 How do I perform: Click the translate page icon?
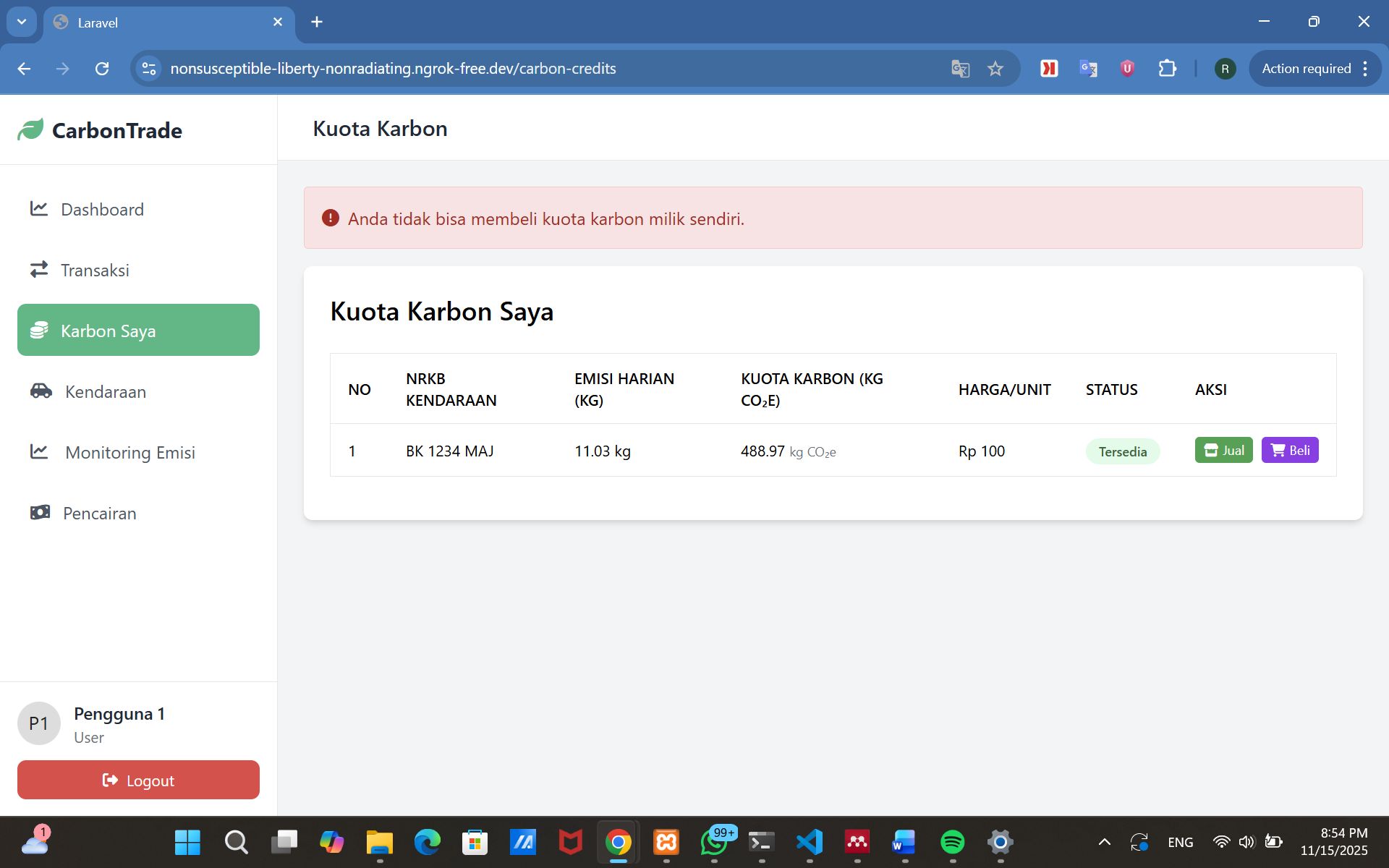[960, 69]
